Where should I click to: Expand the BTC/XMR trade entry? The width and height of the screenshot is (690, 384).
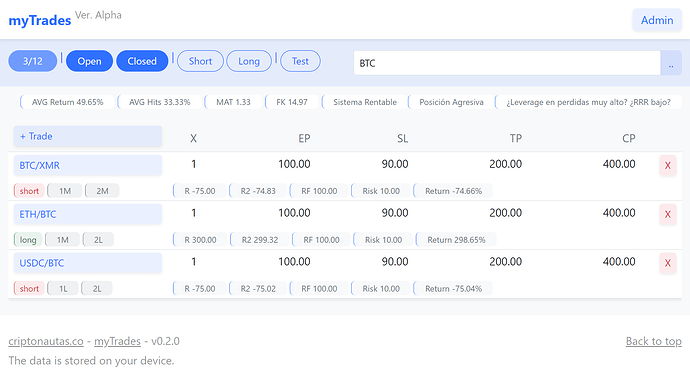click(x=88, y=165)
